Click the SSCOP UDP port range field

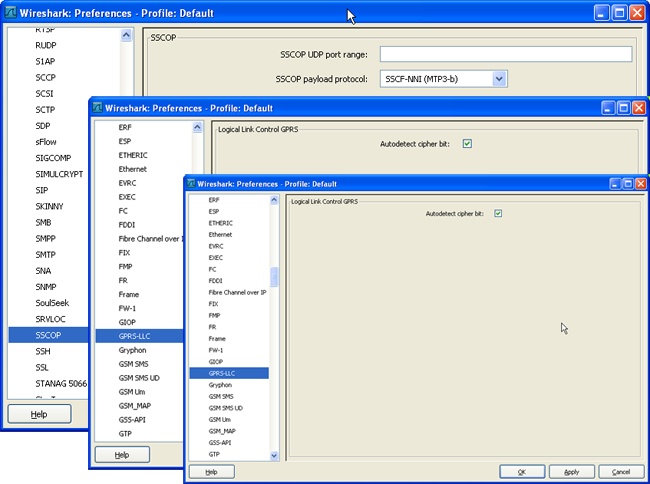tap(506, 54)
